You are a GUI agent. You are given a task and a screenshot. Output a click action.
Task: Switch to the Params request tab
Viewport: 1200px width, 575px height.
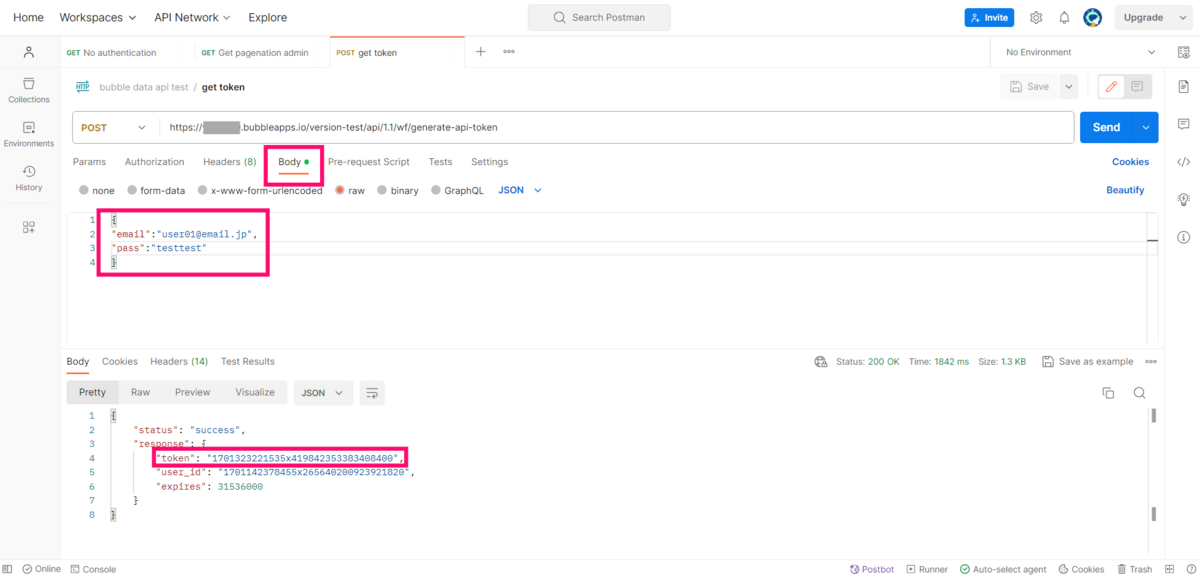coord(89,162)
